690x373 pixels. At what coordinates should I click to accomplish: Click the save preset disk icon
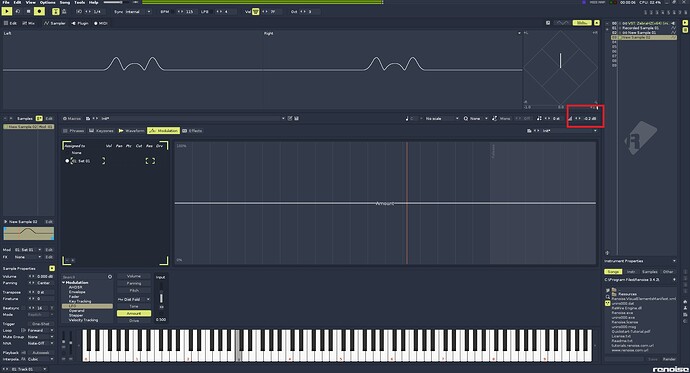(x=297, y=118)
